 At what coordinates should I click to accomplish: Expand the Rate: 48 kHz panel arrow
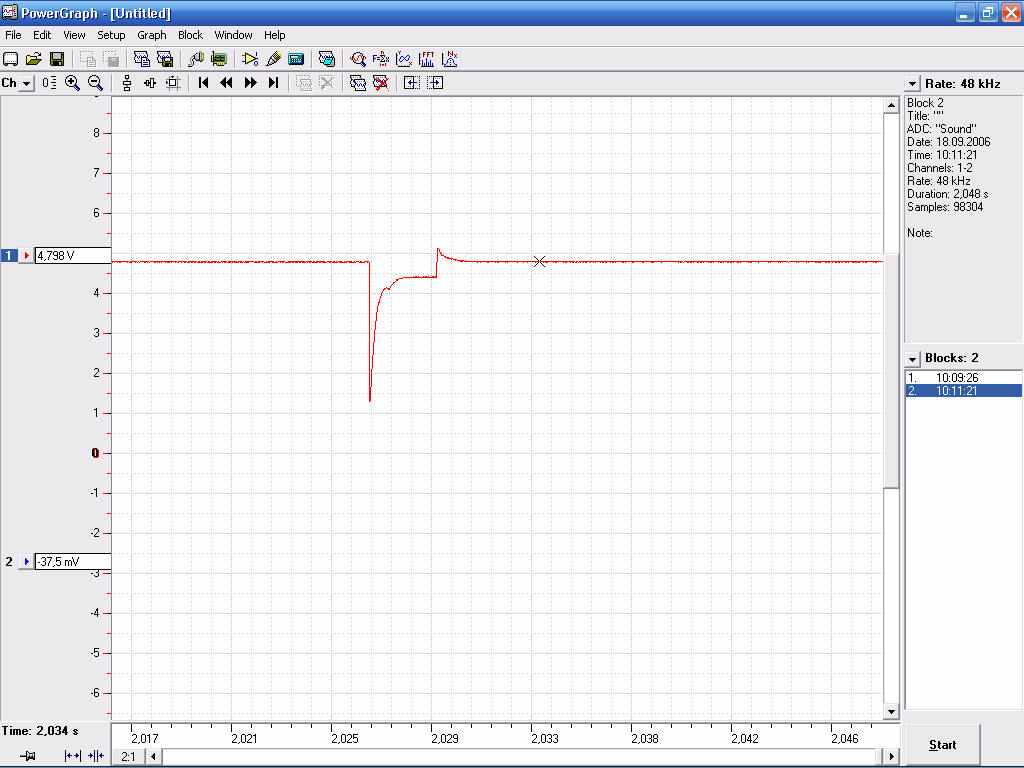click(x=912, y=84)
